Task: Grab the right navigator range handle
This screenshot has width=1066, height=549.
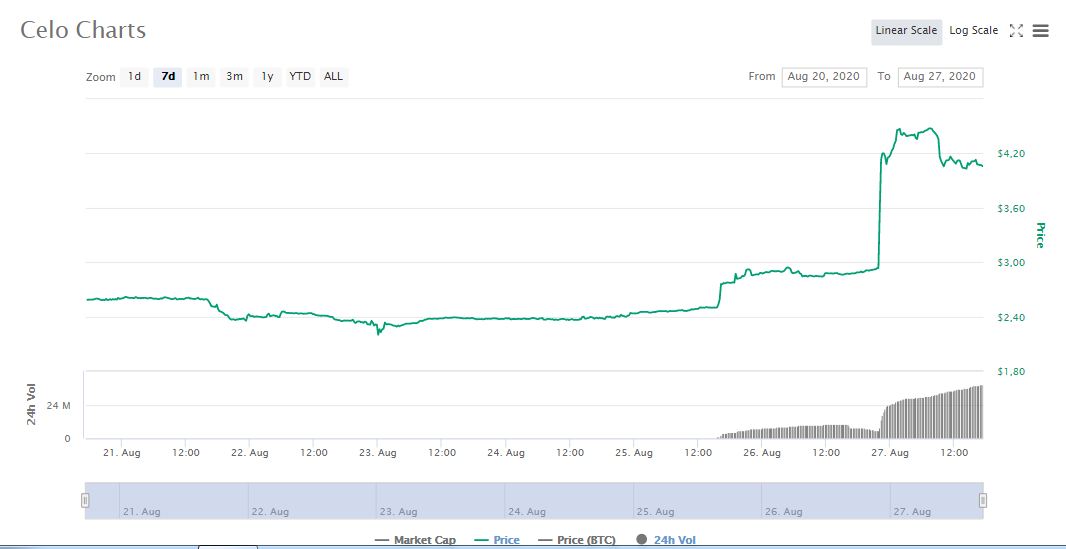Action: (983, 500)
